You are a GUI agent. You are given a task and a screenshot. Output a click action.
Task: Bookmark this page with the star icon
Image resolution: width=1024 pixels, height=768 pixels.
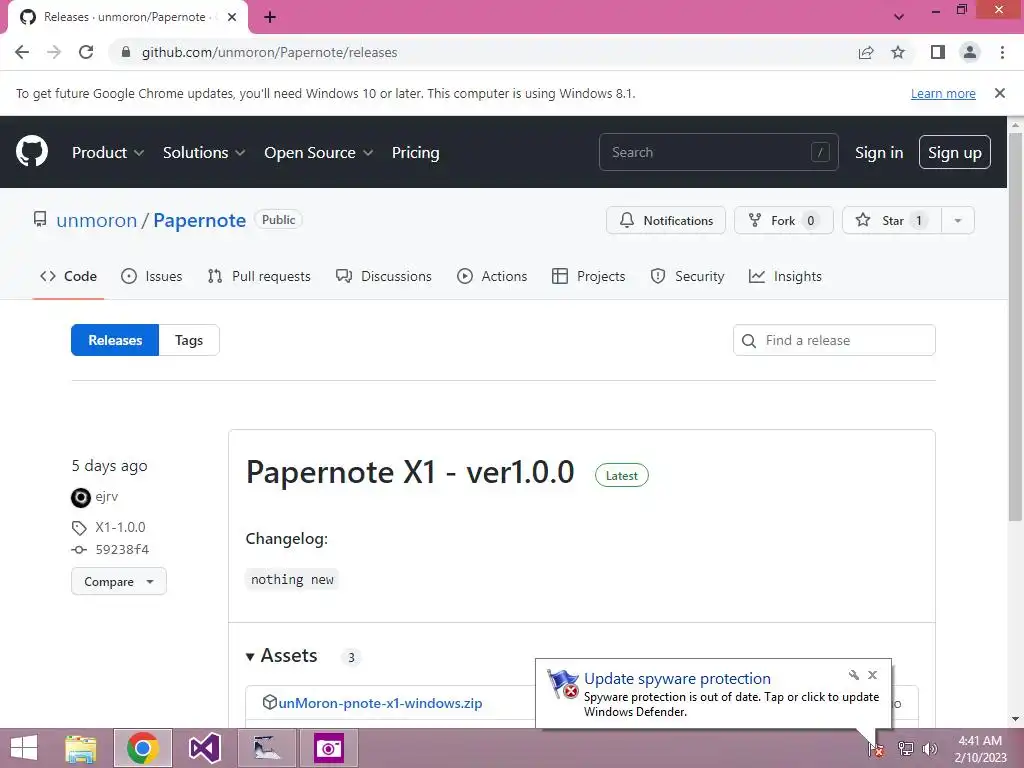tap(898, 52)
